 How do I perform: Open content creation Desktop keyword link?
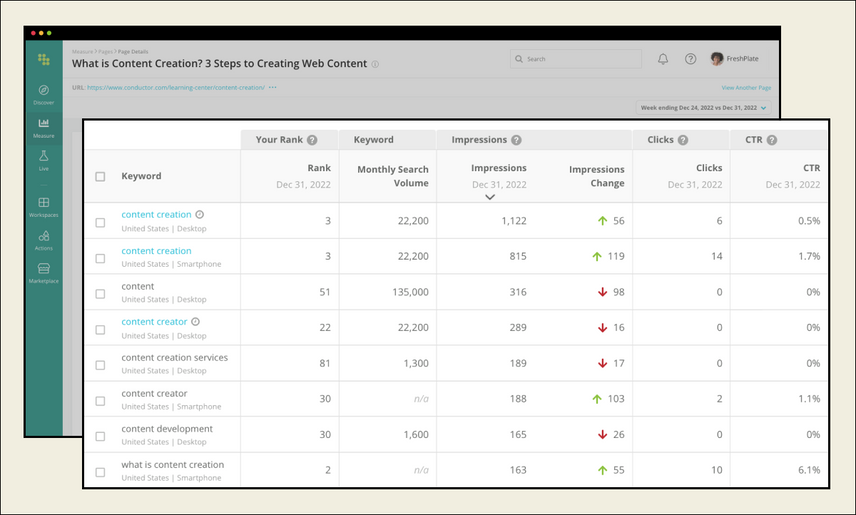tap(156, 215)
